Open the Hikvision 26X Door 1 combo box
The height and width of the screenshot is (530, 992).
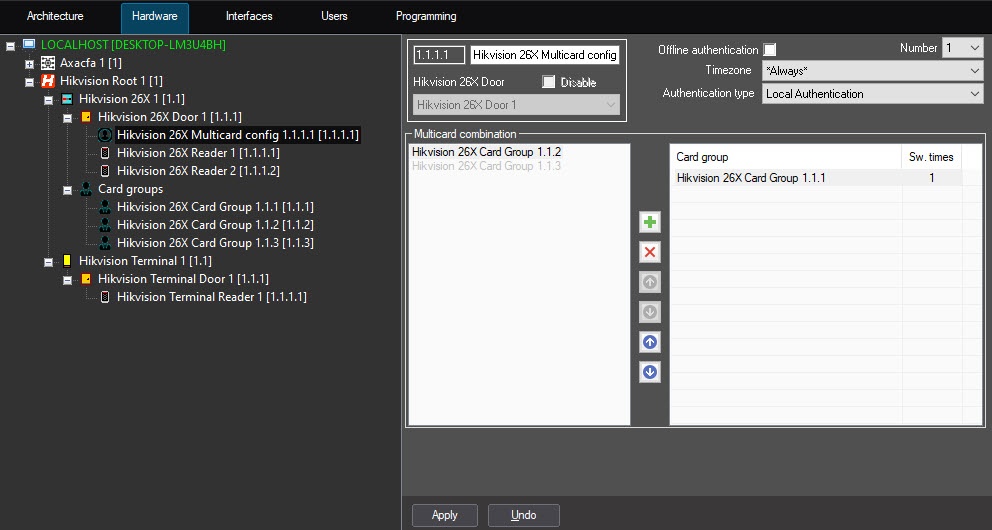tap(516, 105)
